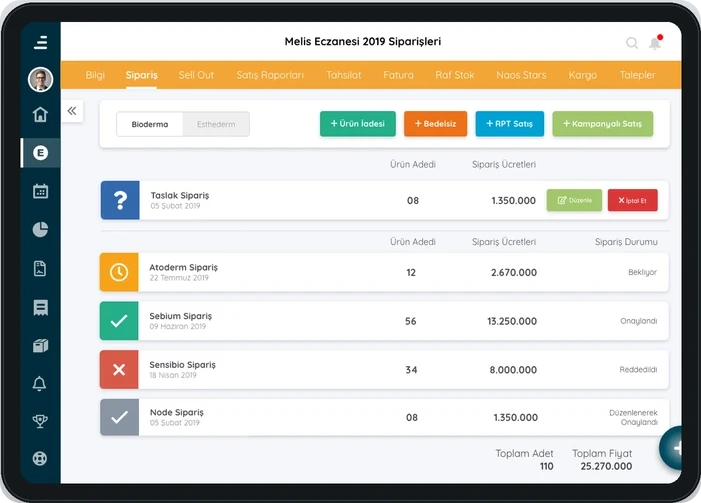
Task: Click the Onaylandı status of Sebium
Action: 639,321
